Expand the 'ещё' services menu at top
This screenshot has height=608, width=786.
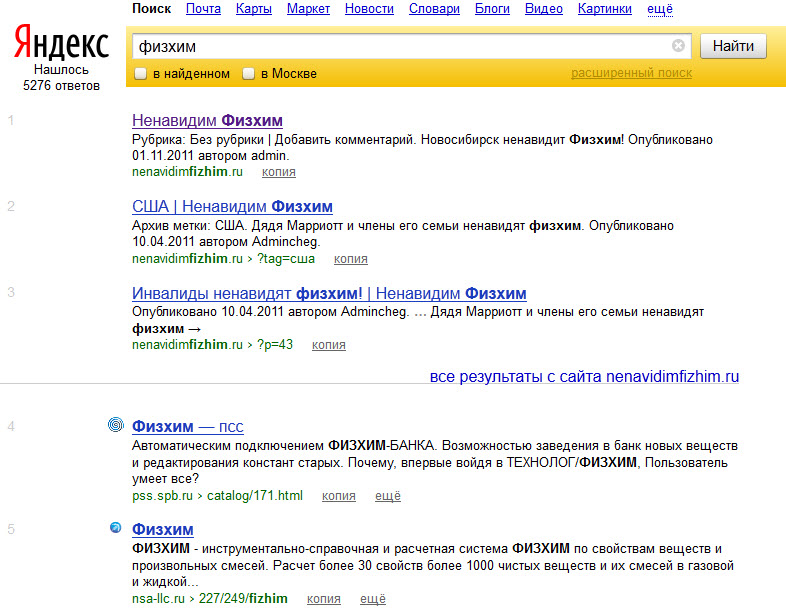tap(660, 9)
